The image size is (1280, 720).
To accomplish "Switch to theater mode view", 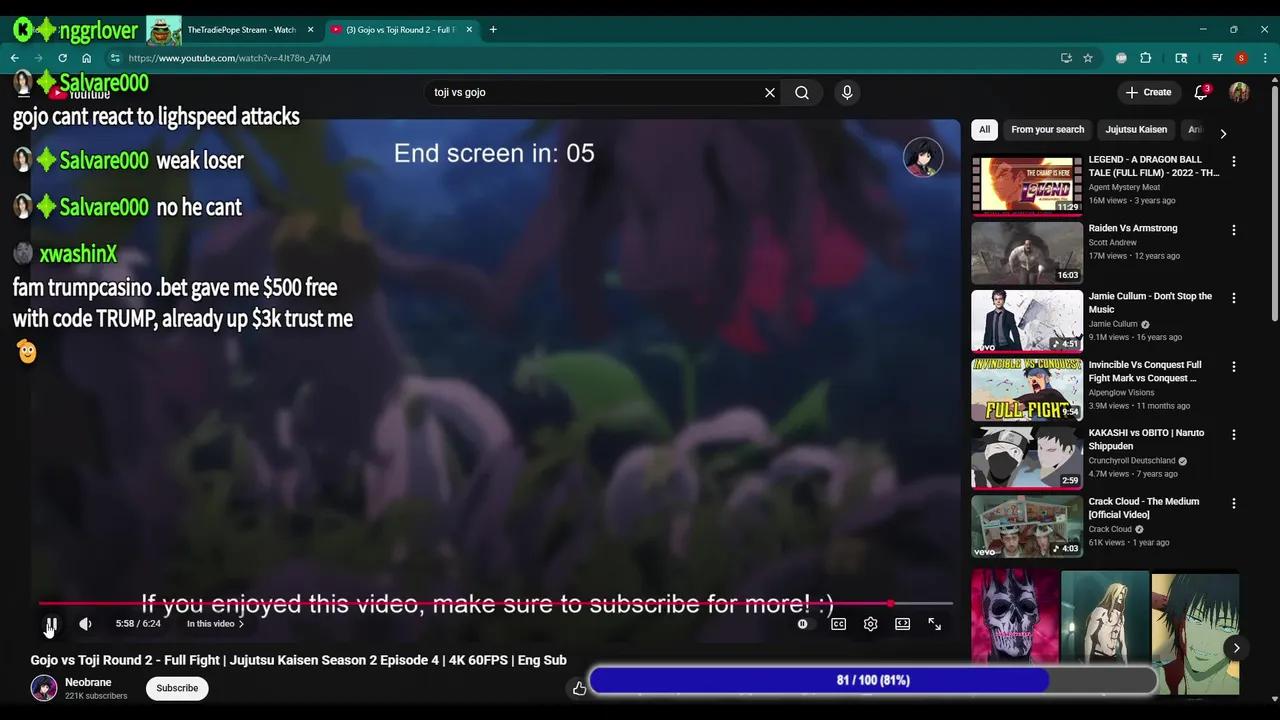I will click(902, 624).
